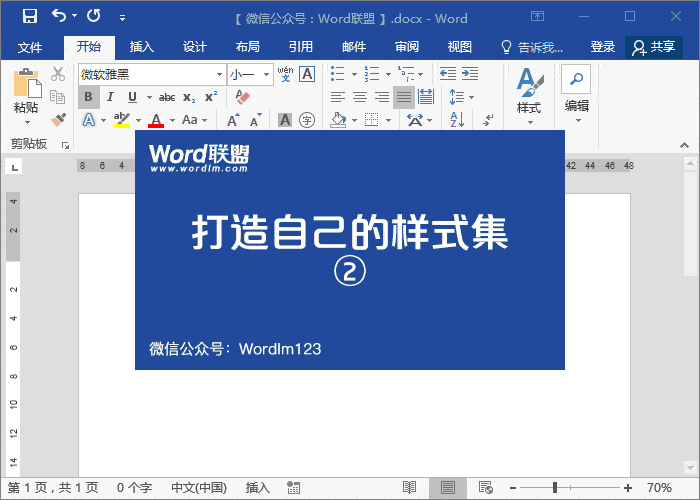Click word count 0 个字
The width and height of the screenshot is (700, 500).
coord(134,488)
